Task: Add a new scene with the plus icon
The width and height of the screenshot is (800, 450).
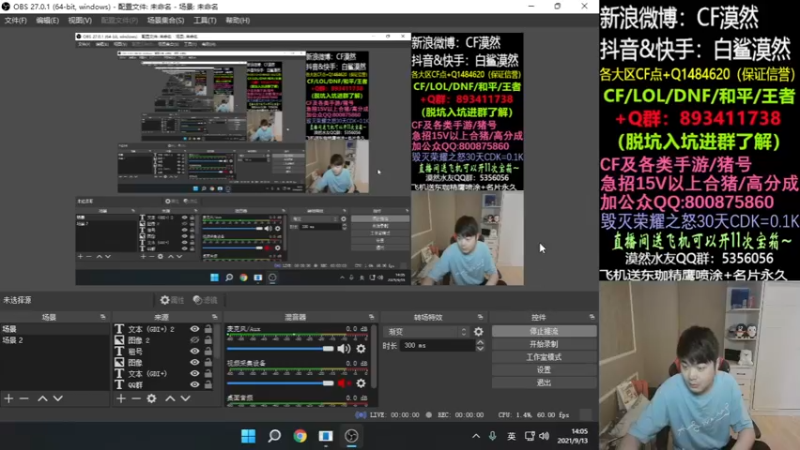Action: point(9,398)
